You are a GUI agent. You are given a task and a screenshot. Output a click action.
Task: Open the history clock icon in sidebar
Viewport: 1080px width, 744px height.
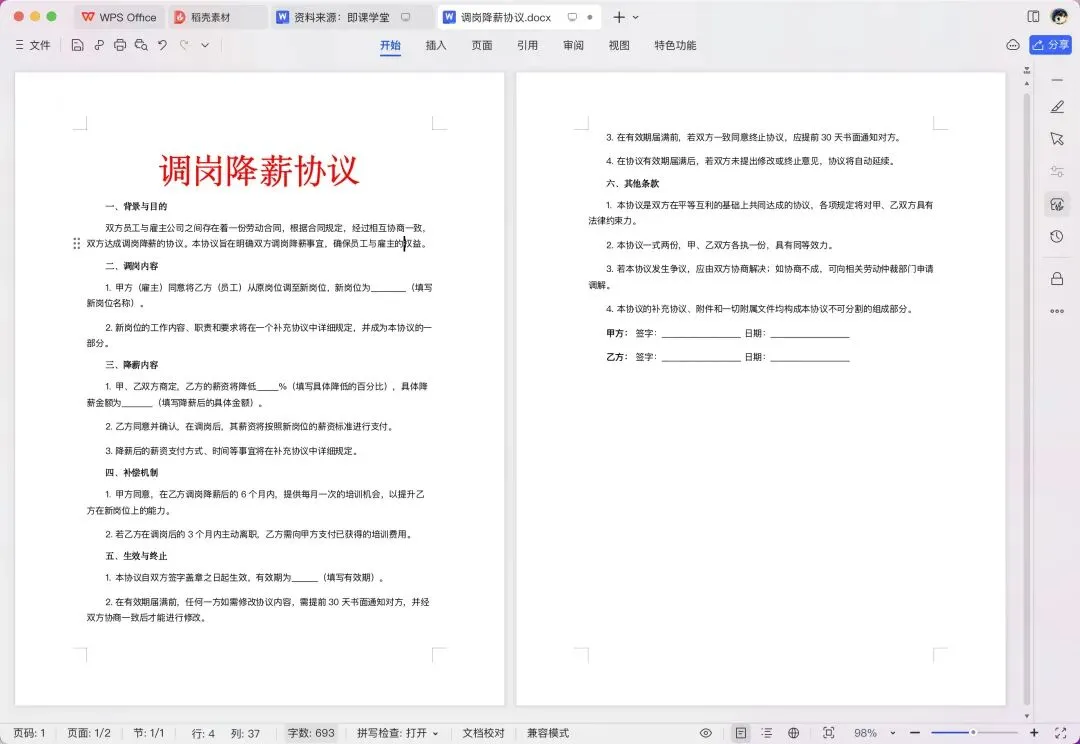1057,236
